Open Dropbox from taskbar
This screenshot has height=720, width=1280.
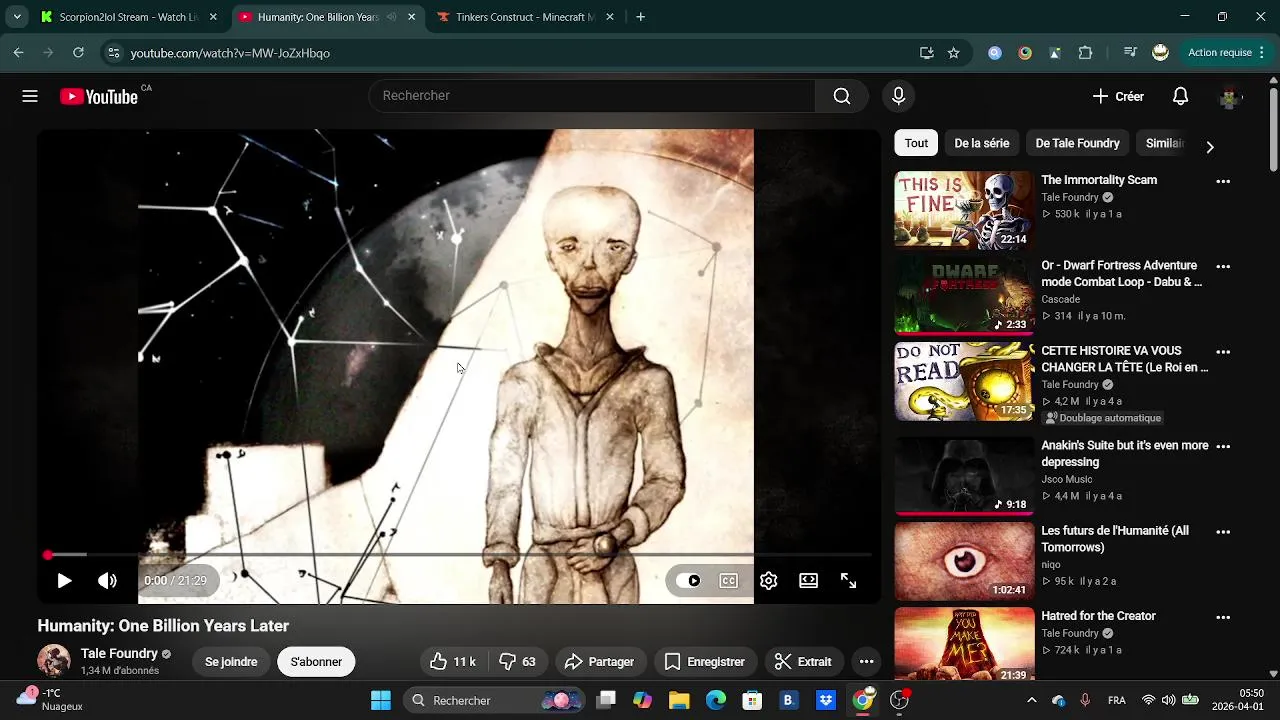tap(826, 700)
